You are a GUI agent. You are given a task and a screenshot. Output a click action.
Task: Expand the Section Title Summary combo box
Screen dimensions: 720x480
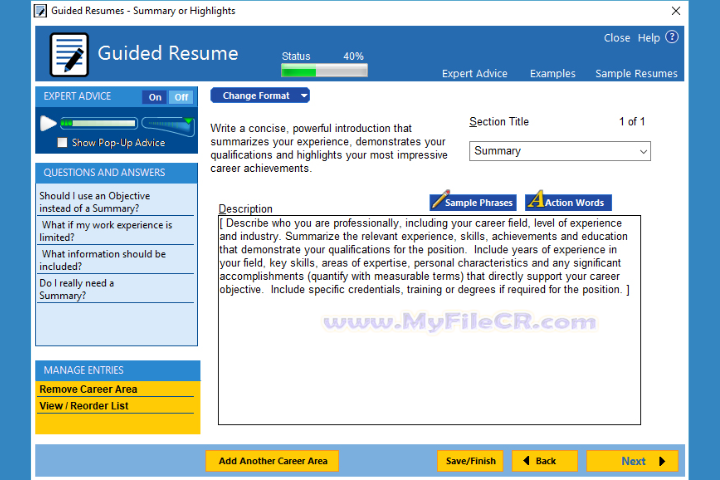[x=560, y=151]
